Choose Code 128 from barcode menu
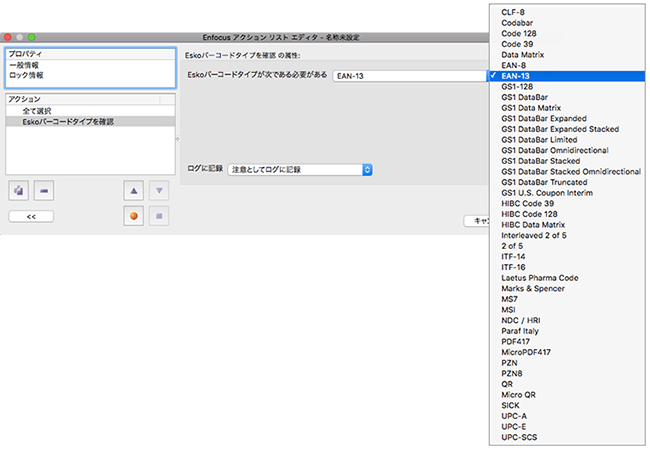Screen dimensions: 650x450 [567, 33]
